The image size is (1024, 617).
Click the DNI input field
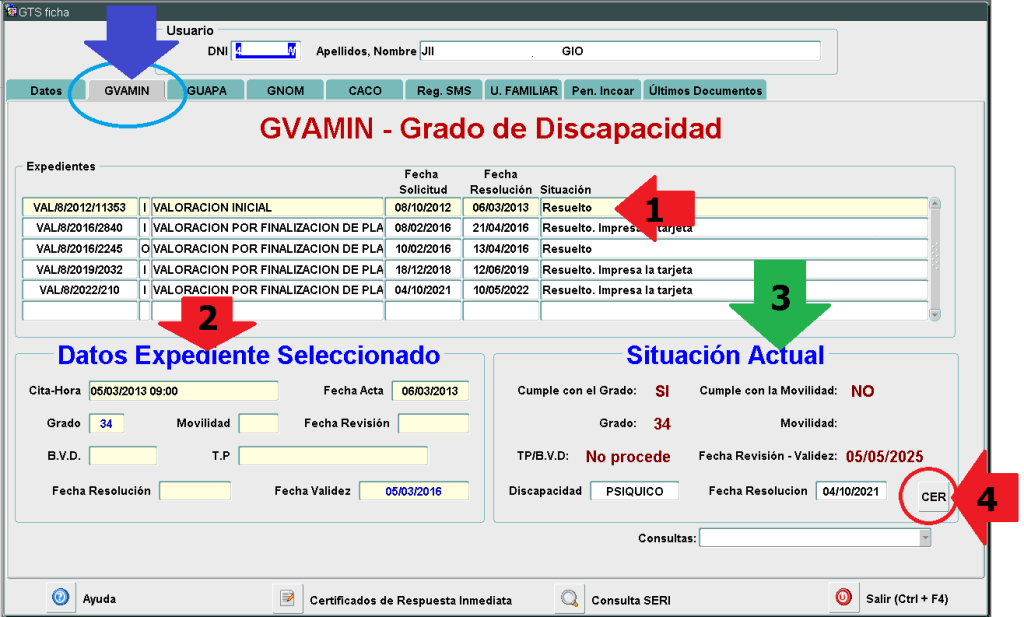(266, 50)
